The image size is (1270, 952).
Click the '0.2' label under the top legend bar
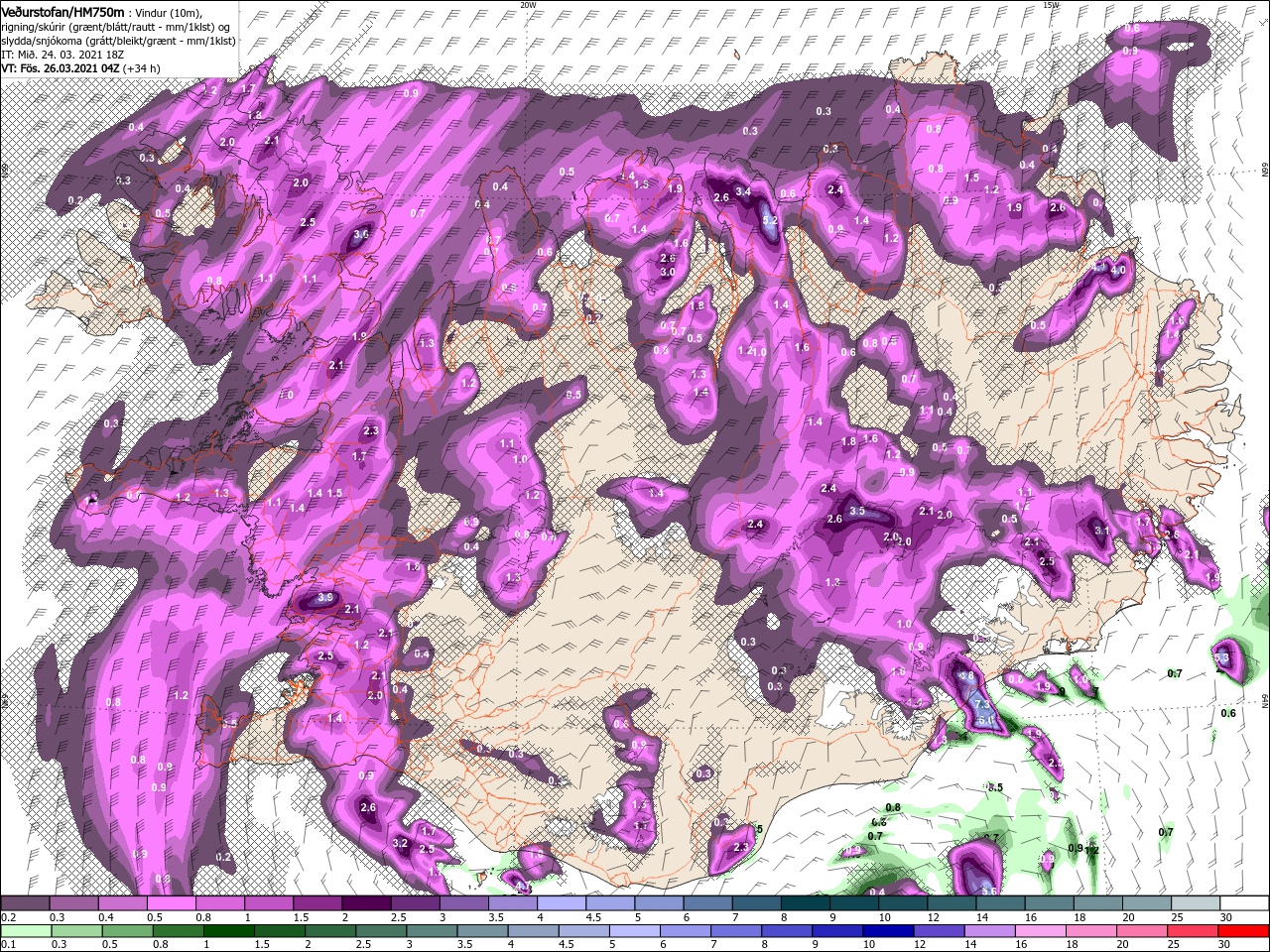point(8,917)
